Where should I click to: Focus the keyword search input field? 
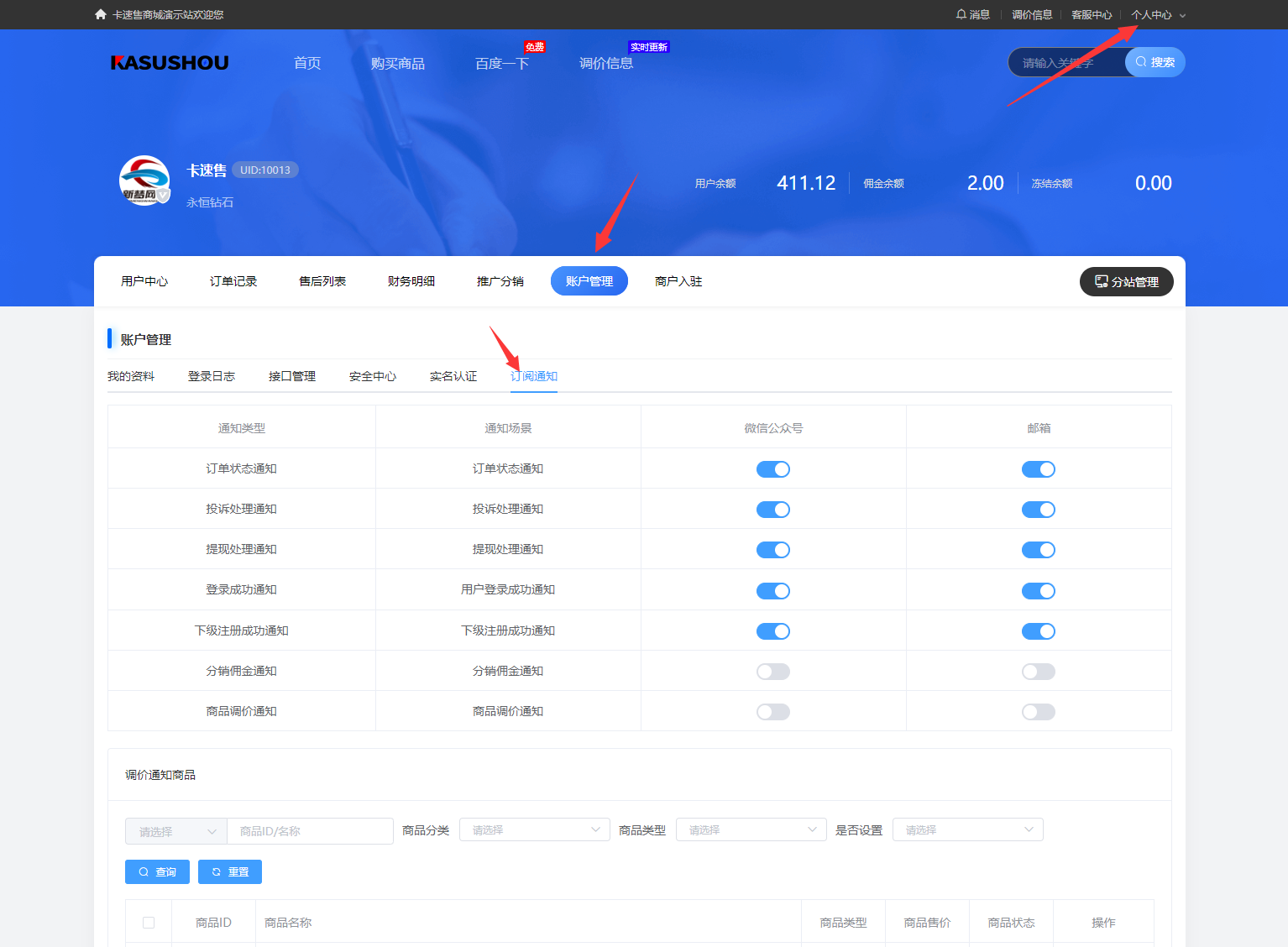click(1066, 62)
